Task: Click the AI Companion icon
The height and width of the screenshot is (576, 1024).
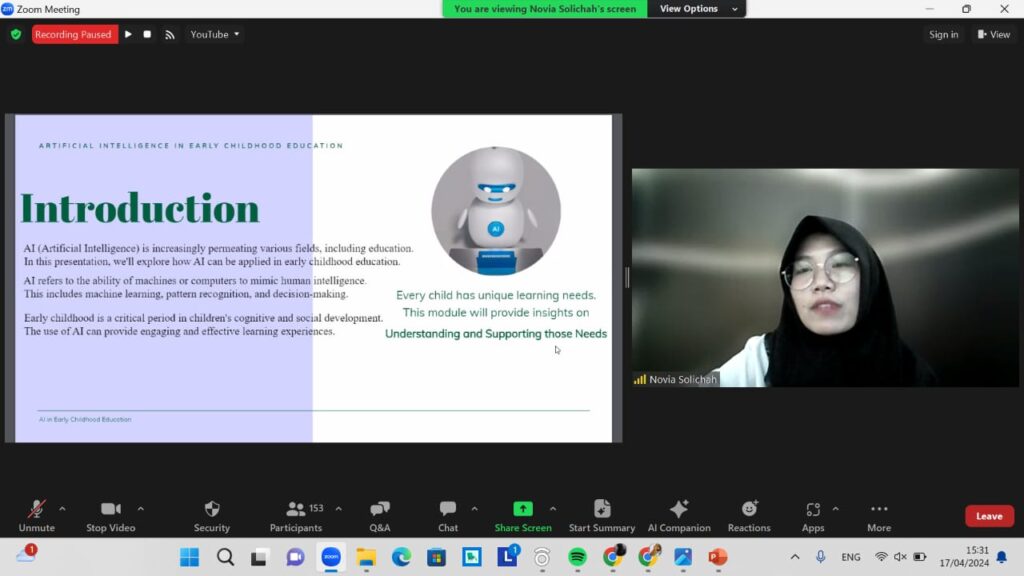Action: pos(679,509)
